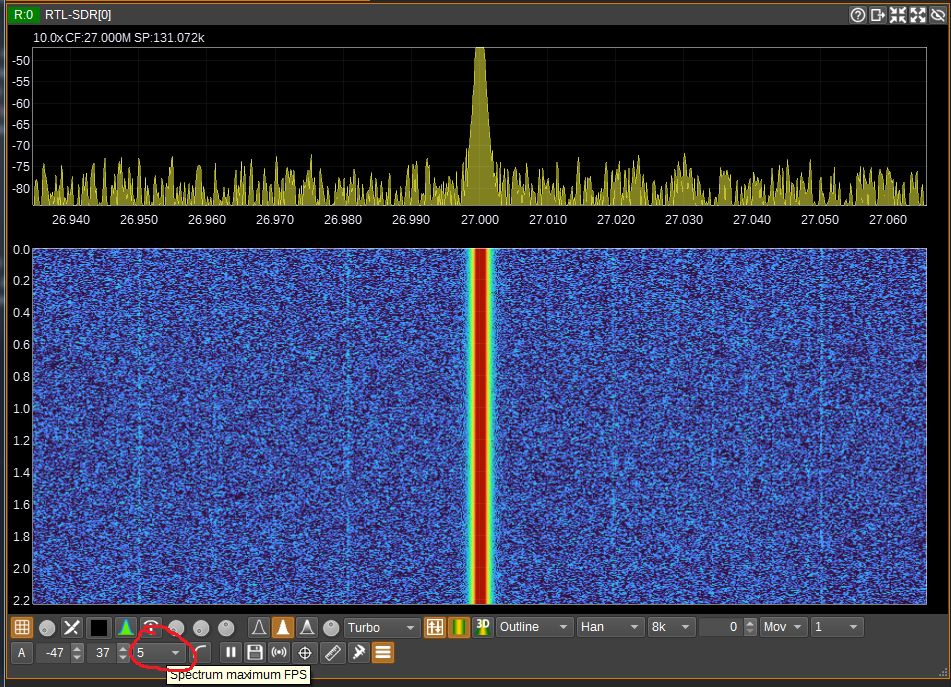The width and height of the screenshot is (951, 687).
Task: Toggle the grid display button
Action: point(22,628)
